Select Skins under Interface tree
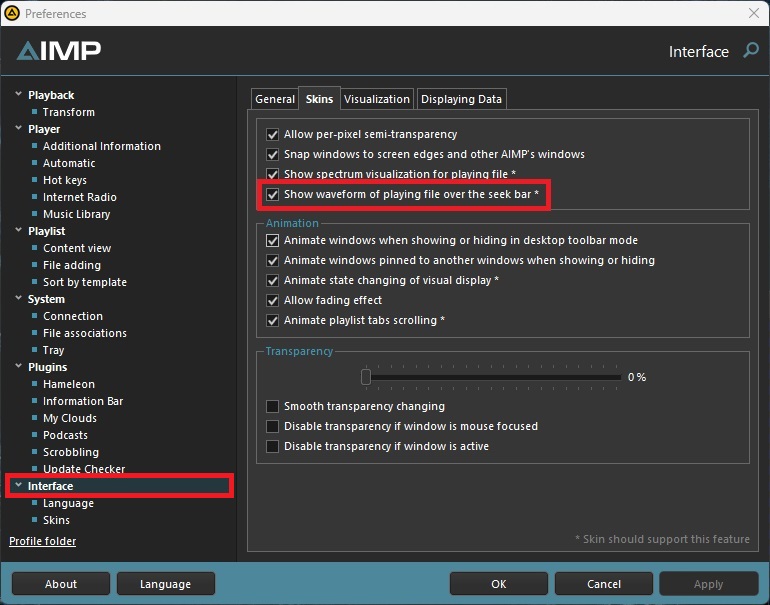 tap(56, 520)
